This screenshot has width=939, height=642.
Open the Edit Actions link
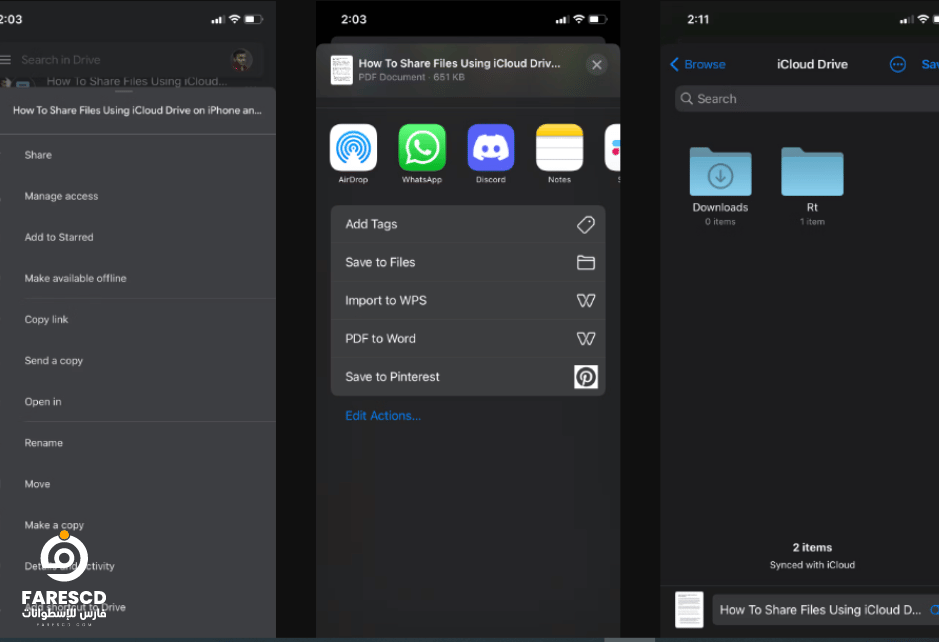click(383, 416)
